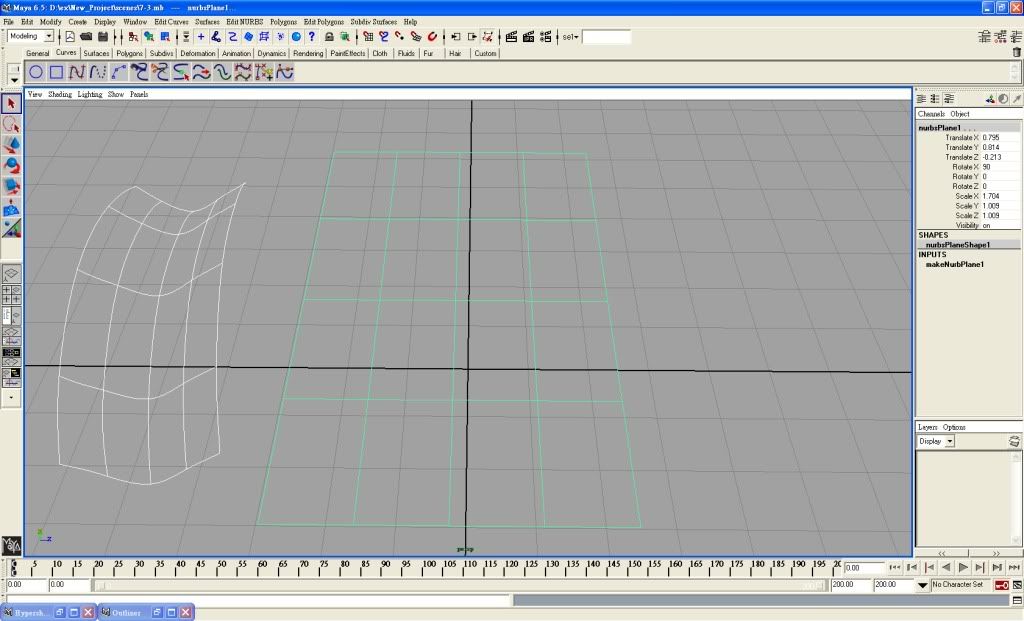The width and height of the screenshot is (1024, 621).
Task: Toggle the auto keyframe key button
Action: 1001,585
